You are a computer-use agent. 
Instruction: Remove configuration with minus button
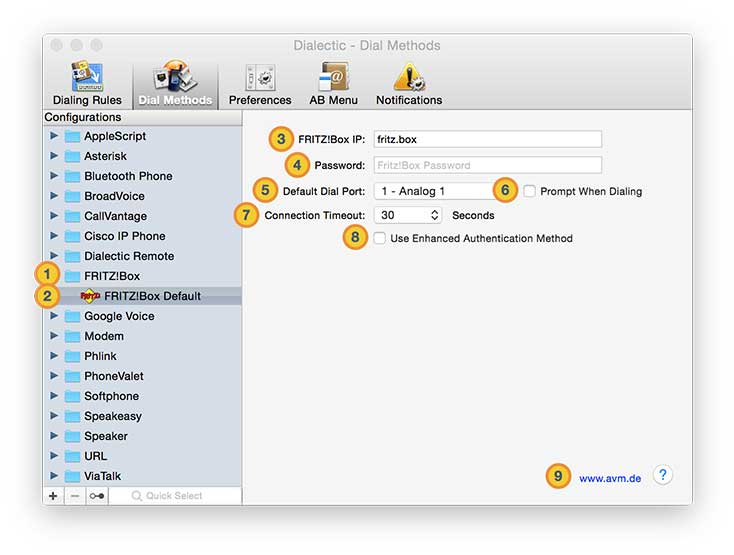75,496
